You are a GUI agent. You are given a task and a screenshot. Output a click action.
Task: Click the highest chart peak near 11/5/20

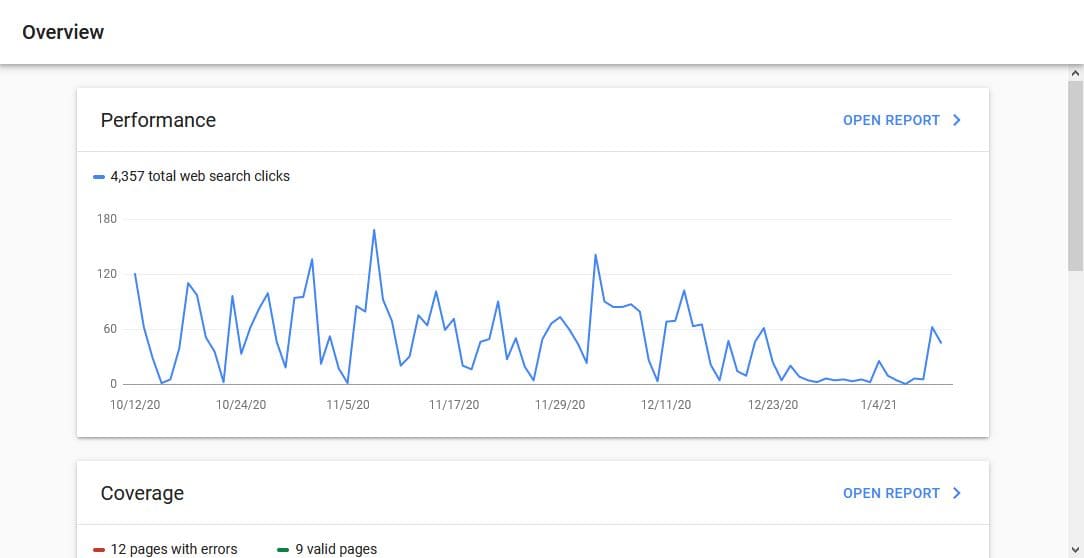coord(374,230)
